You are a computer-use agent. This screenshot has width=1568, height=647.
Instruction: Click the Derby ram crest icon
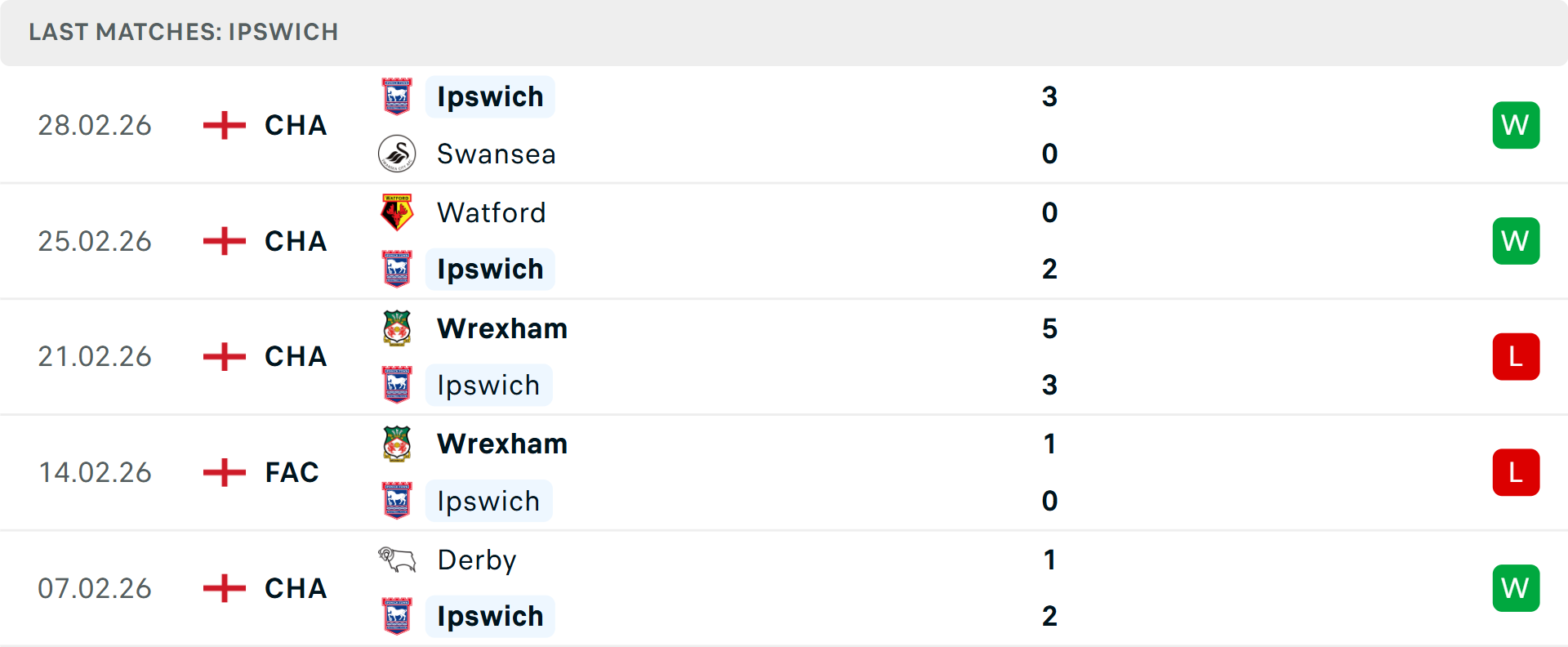click(397, 560)
